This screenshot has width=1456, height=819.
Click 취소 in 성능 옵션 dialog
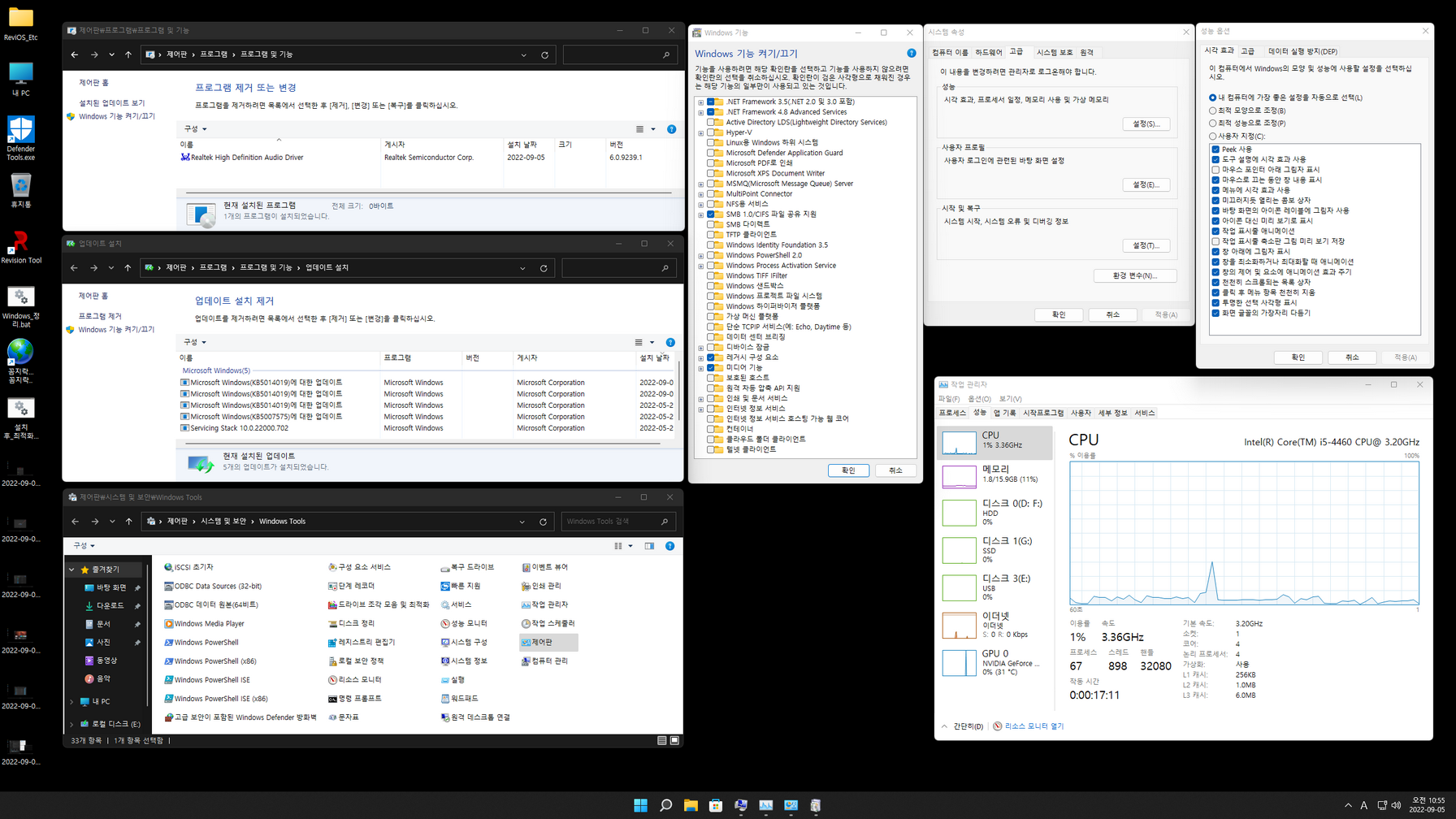(1352, 357)
